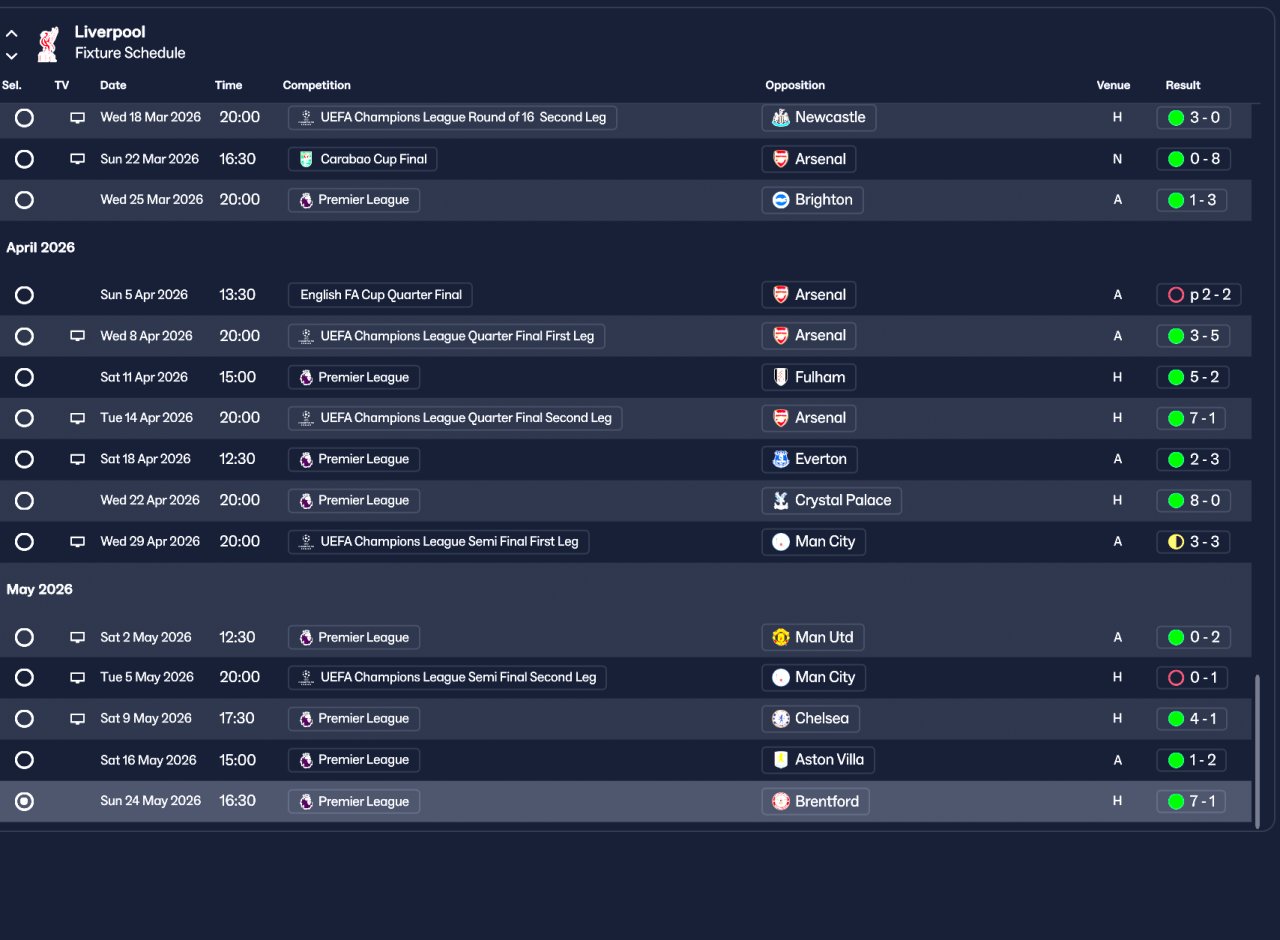Sort fixtures by the Time column header
The image size is (1280, 940).
point(228,85)
